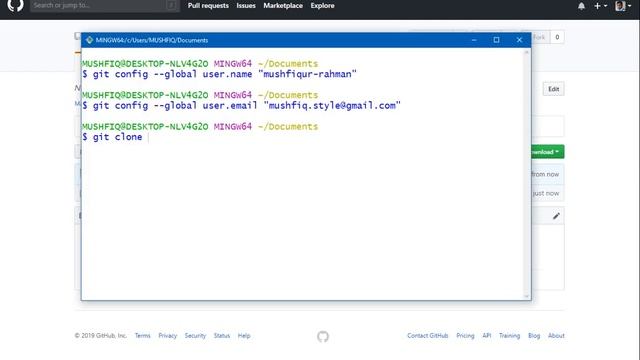Open the Security footer link
The height and width of the screenshot is (360, 640).
pyautogui.click(x=195, y=336)
